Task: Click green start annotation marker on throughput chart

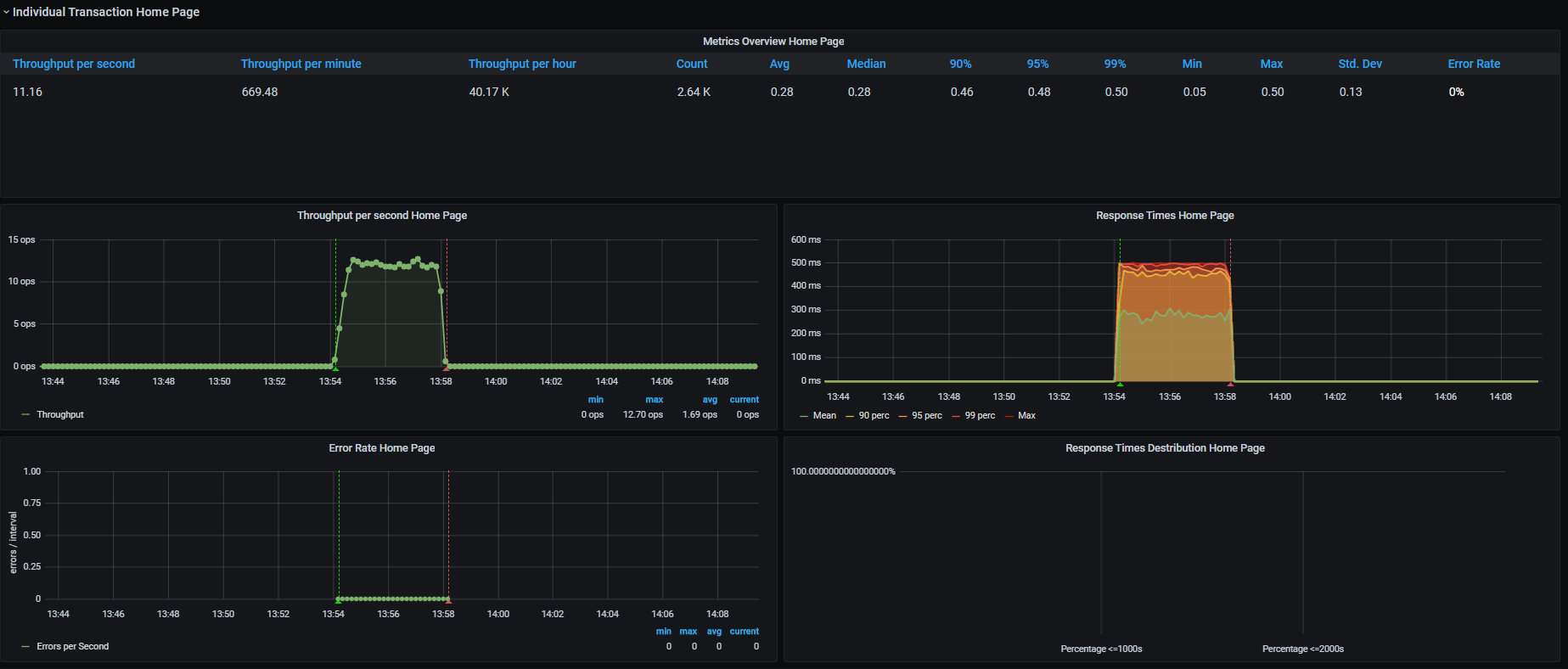Action: click(x=335, y=369)
